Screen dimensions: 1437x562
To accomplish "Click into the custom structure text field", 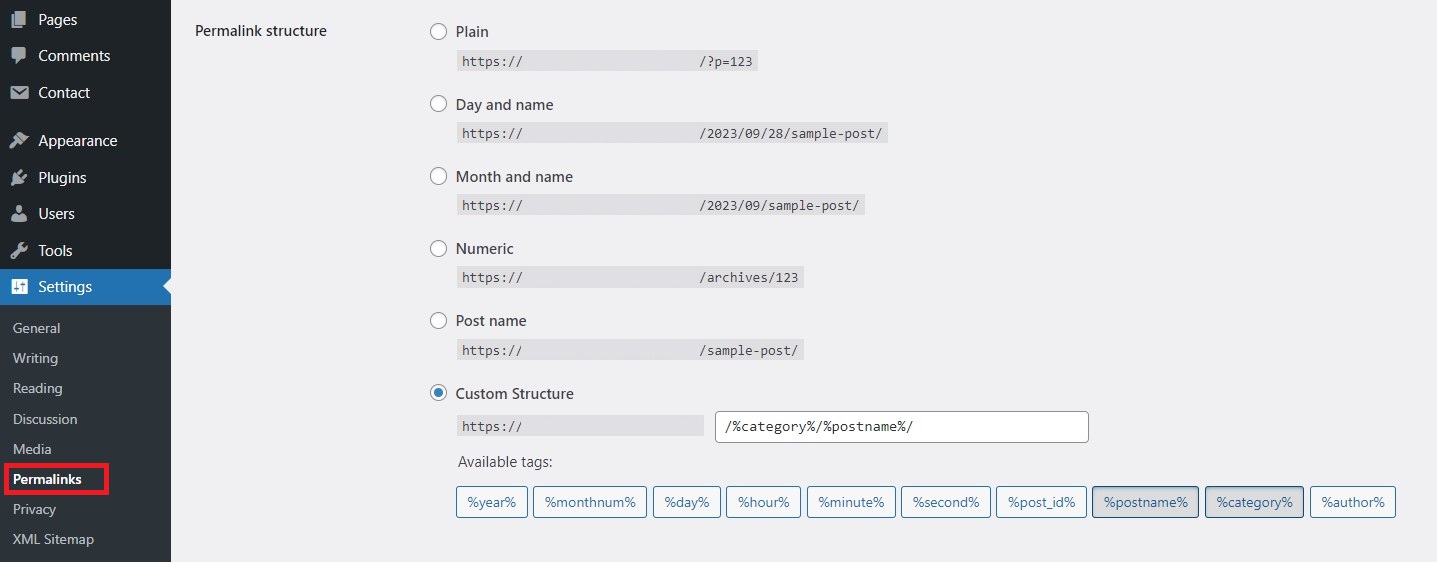I will pos(902,427).
